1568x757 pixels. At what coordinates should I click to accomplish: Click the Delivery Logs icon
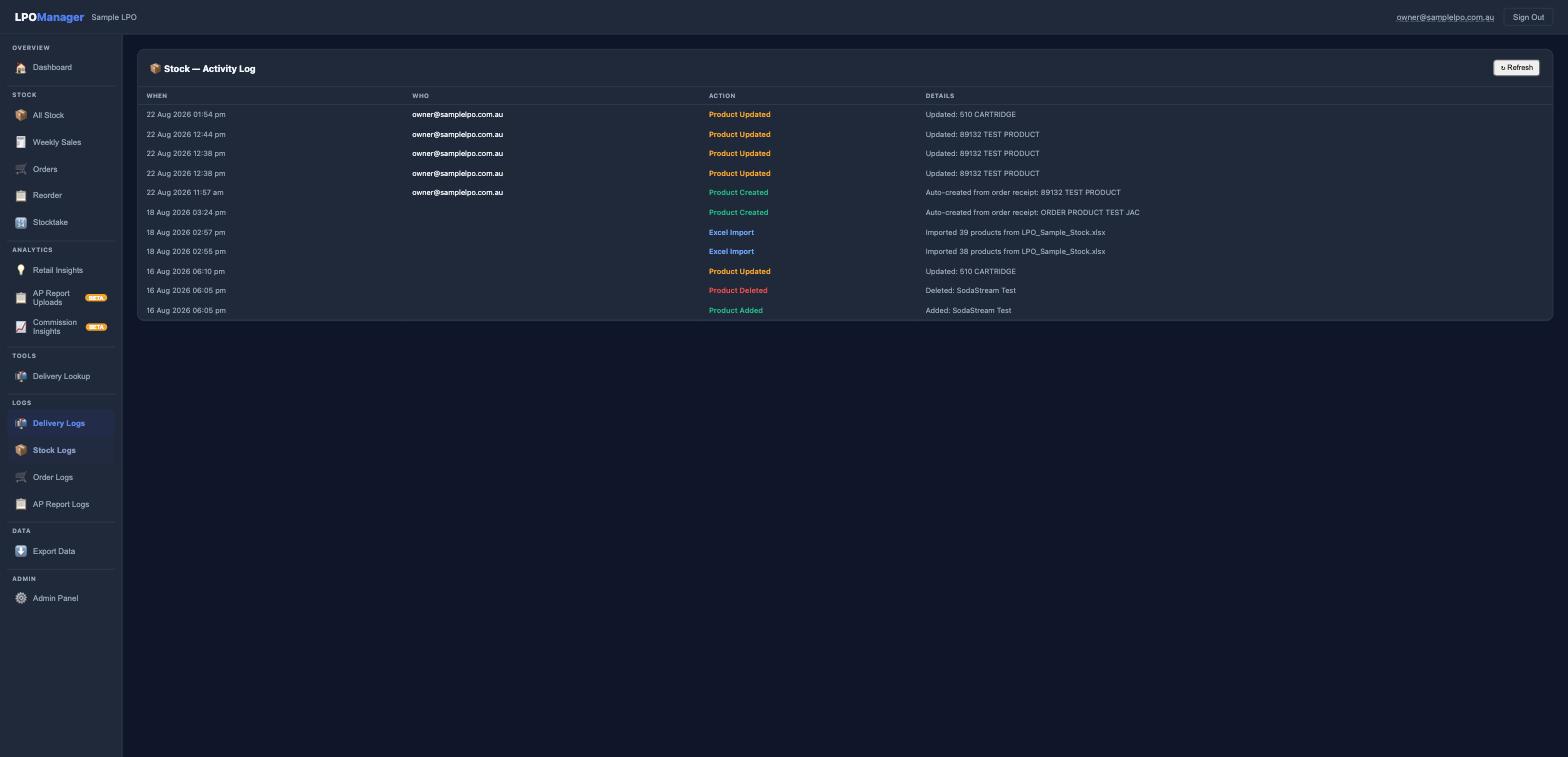pos(21,424)
